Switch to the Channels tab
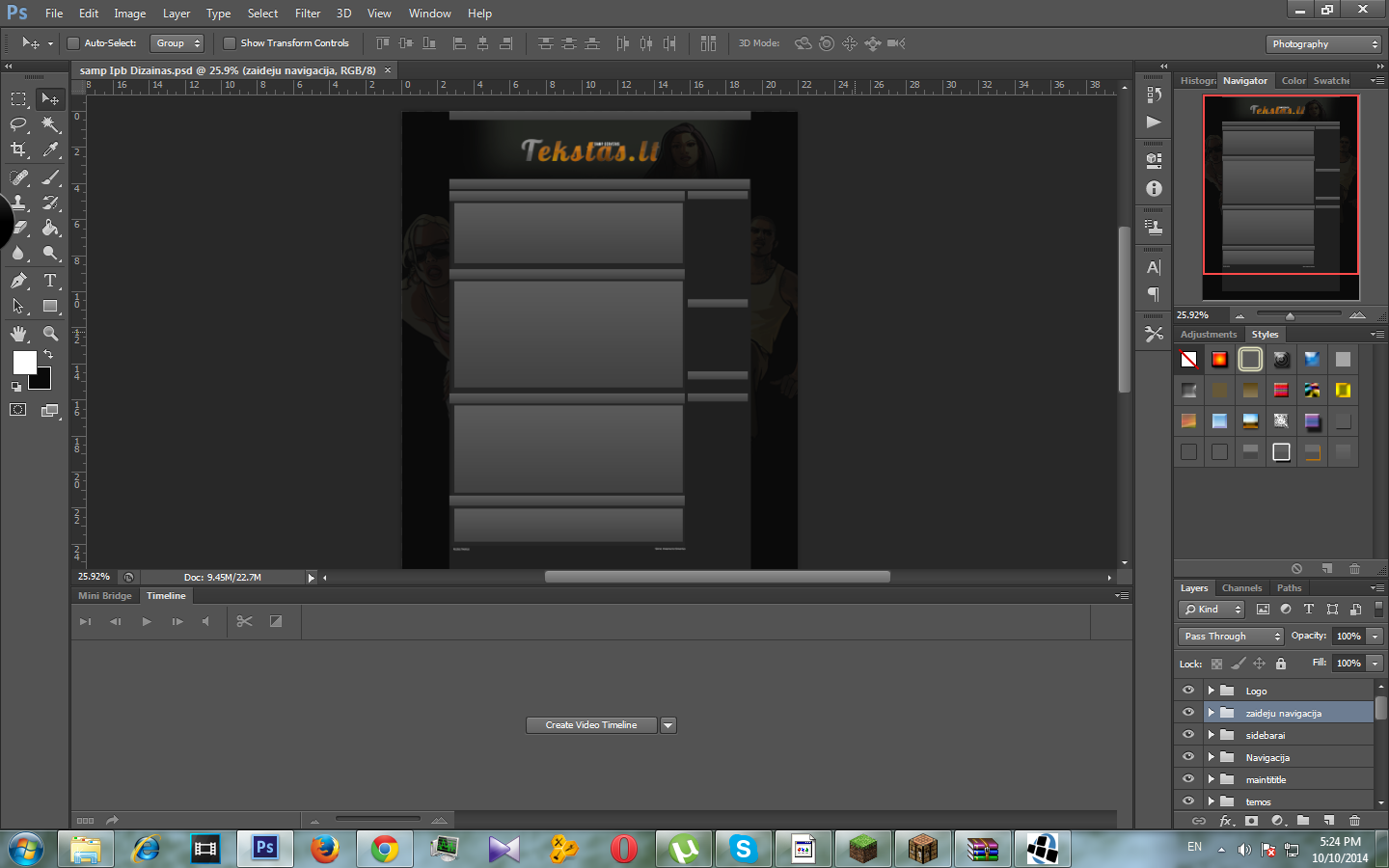 click(1241, 588)
